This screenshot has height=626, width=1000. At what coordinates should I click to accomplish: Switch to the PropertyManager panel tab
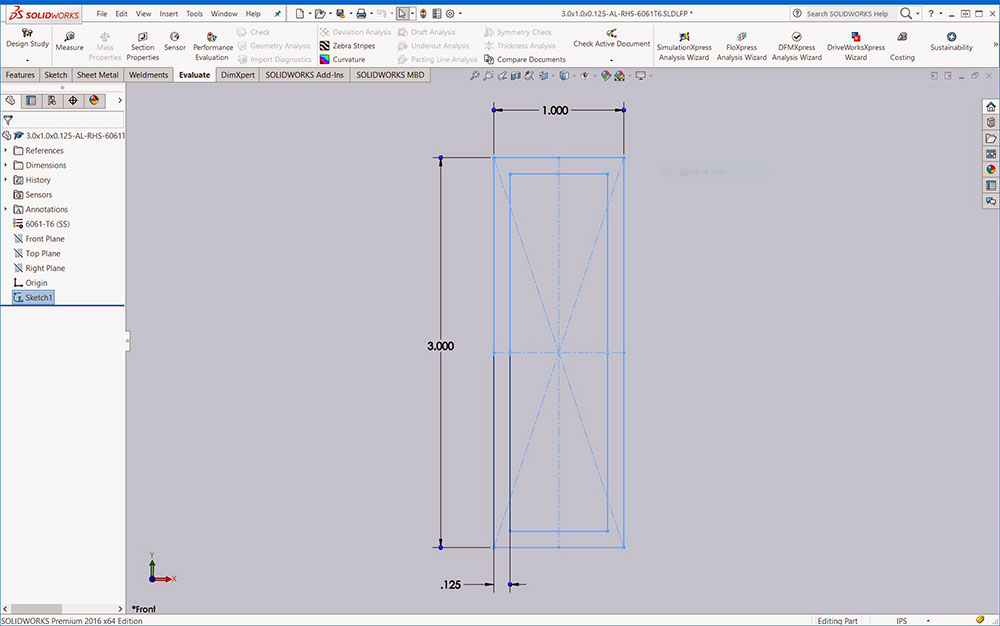(31, 100)
